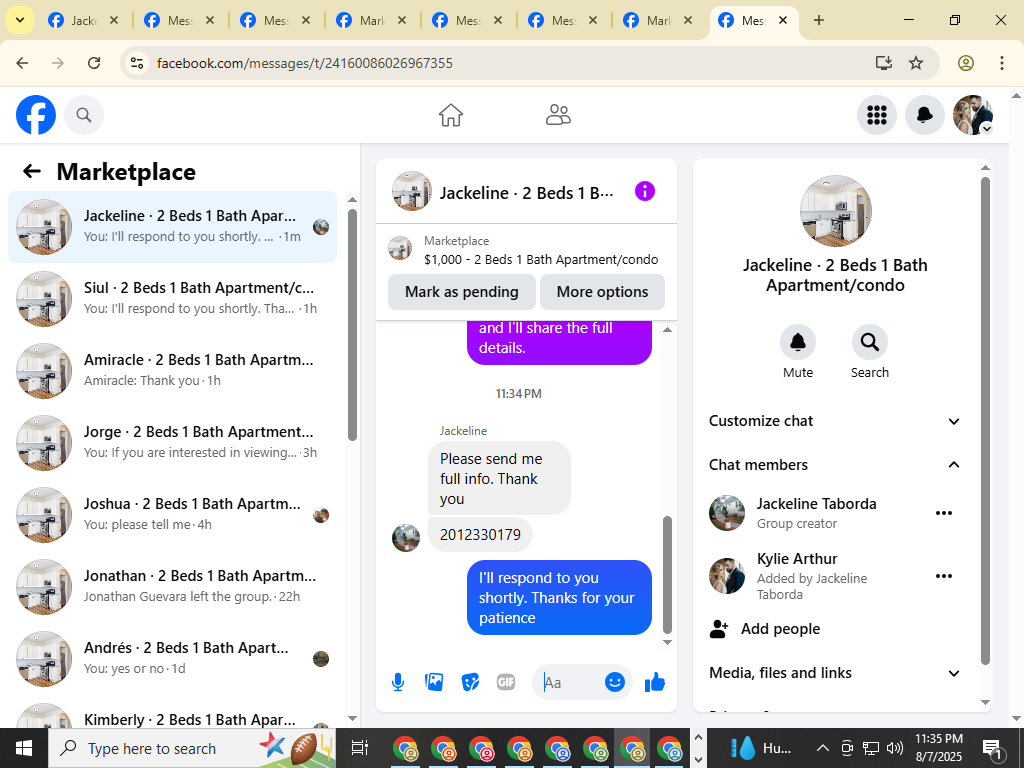Open conversation information purple icon
Viewport: 1024px width, 768px height.
pyautogui.click(x=645, y=191)
